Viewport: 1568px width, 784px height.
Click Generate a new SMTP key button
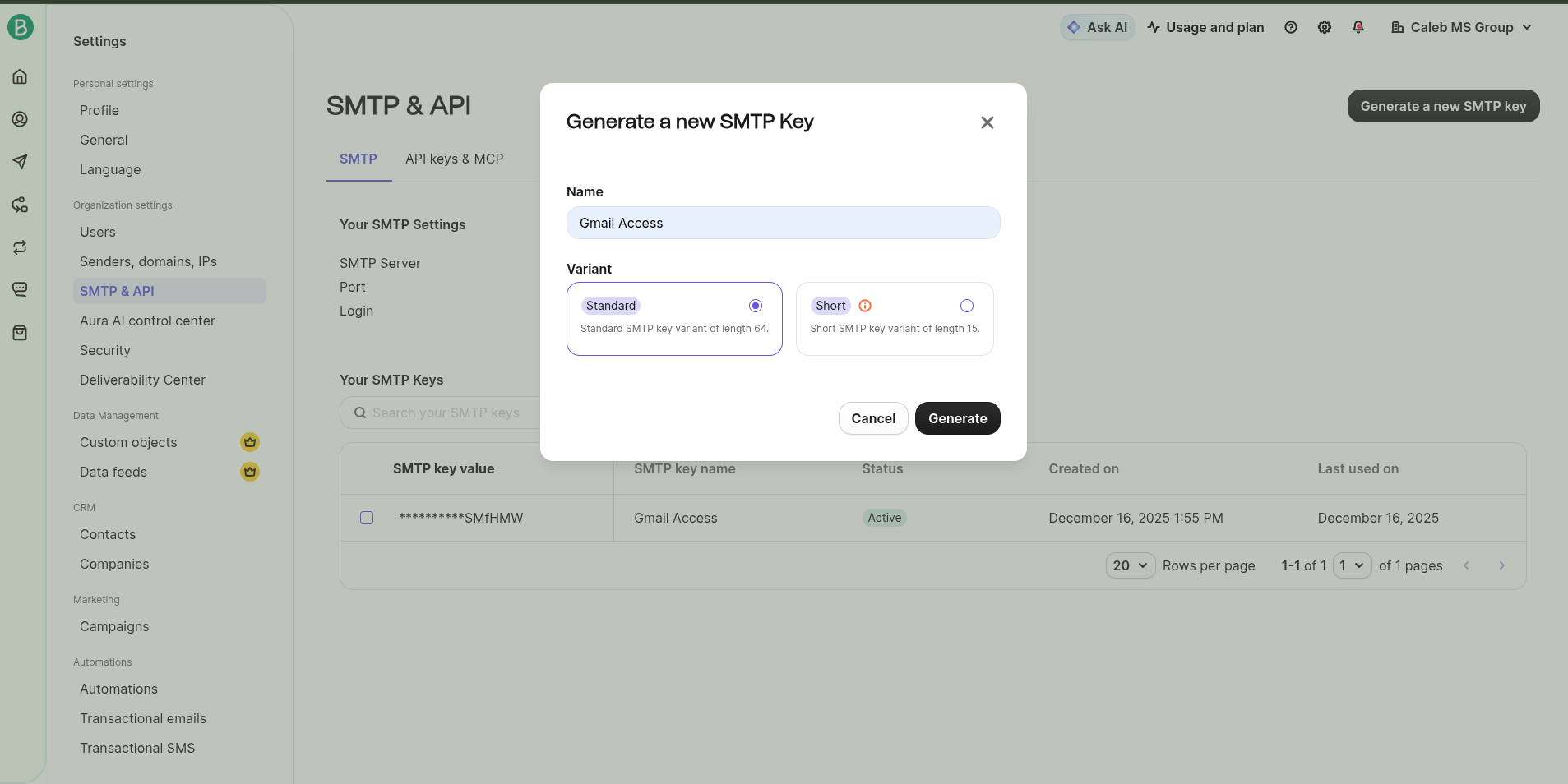1443,106
